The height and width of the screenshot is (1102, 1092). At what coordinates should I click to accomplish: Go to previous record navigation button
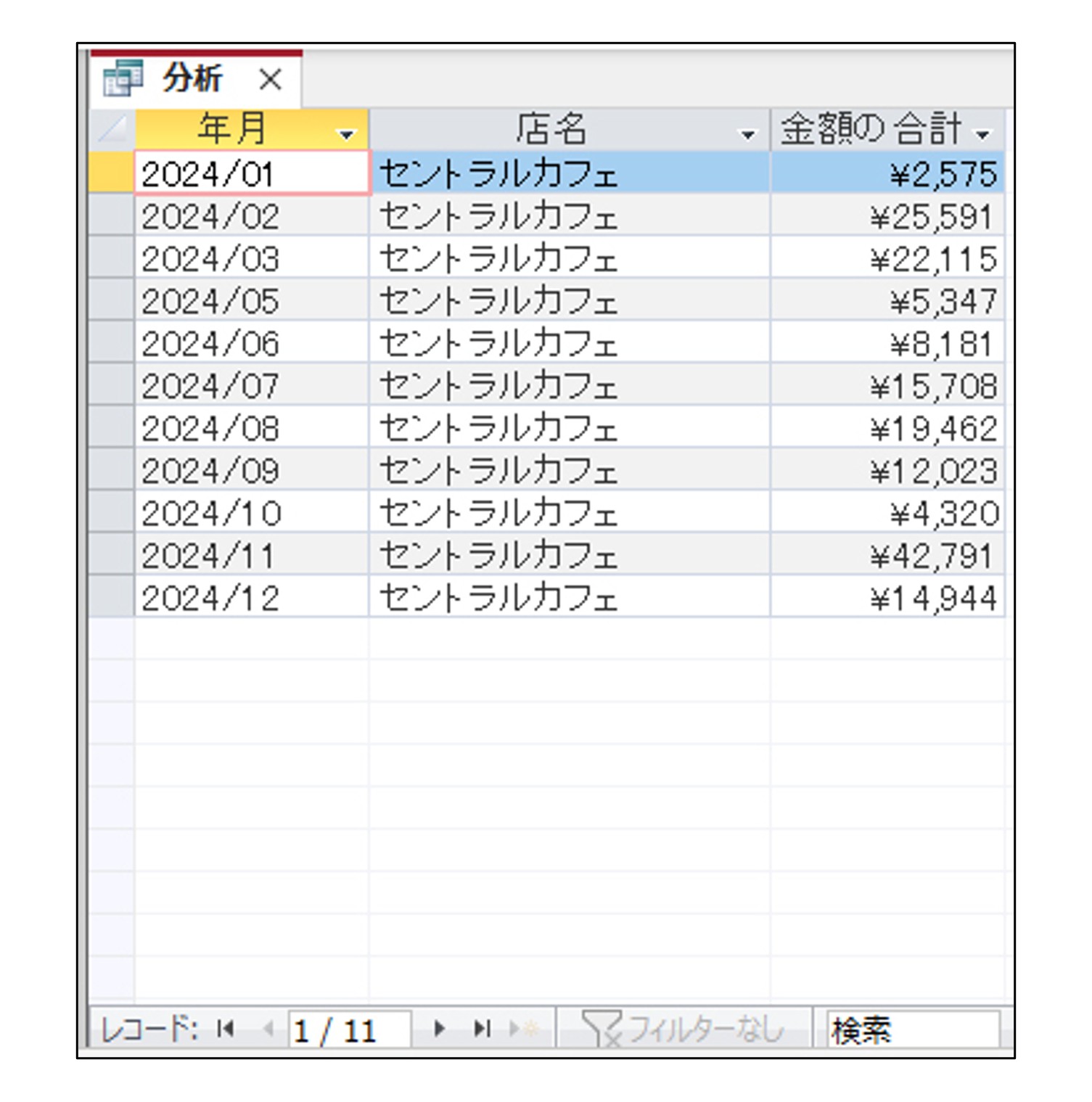(268, 1029)
